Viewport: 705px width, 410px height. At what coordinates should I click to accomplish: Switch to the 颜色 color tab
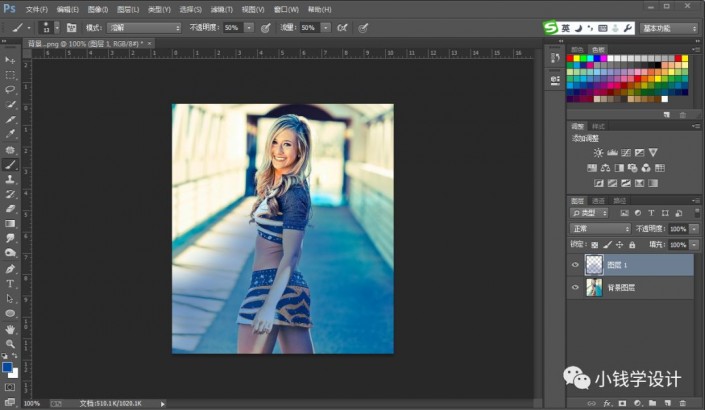pos(577,49)
